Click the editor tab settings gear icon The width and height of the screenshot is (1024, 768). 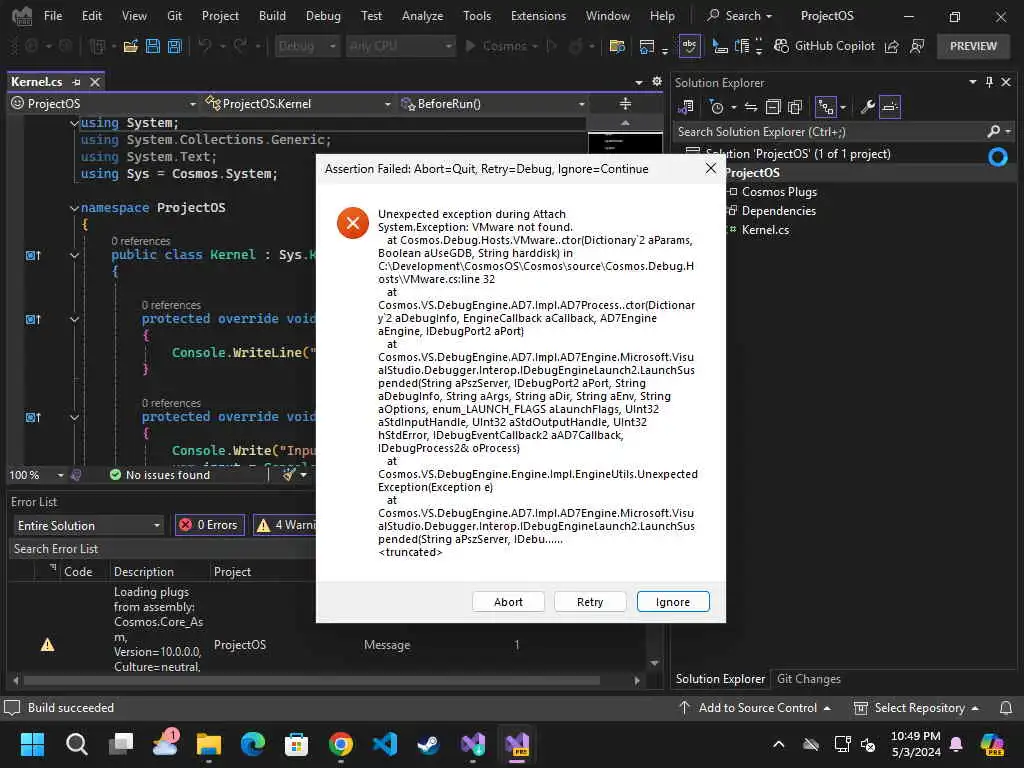click(x=657, y=82)
